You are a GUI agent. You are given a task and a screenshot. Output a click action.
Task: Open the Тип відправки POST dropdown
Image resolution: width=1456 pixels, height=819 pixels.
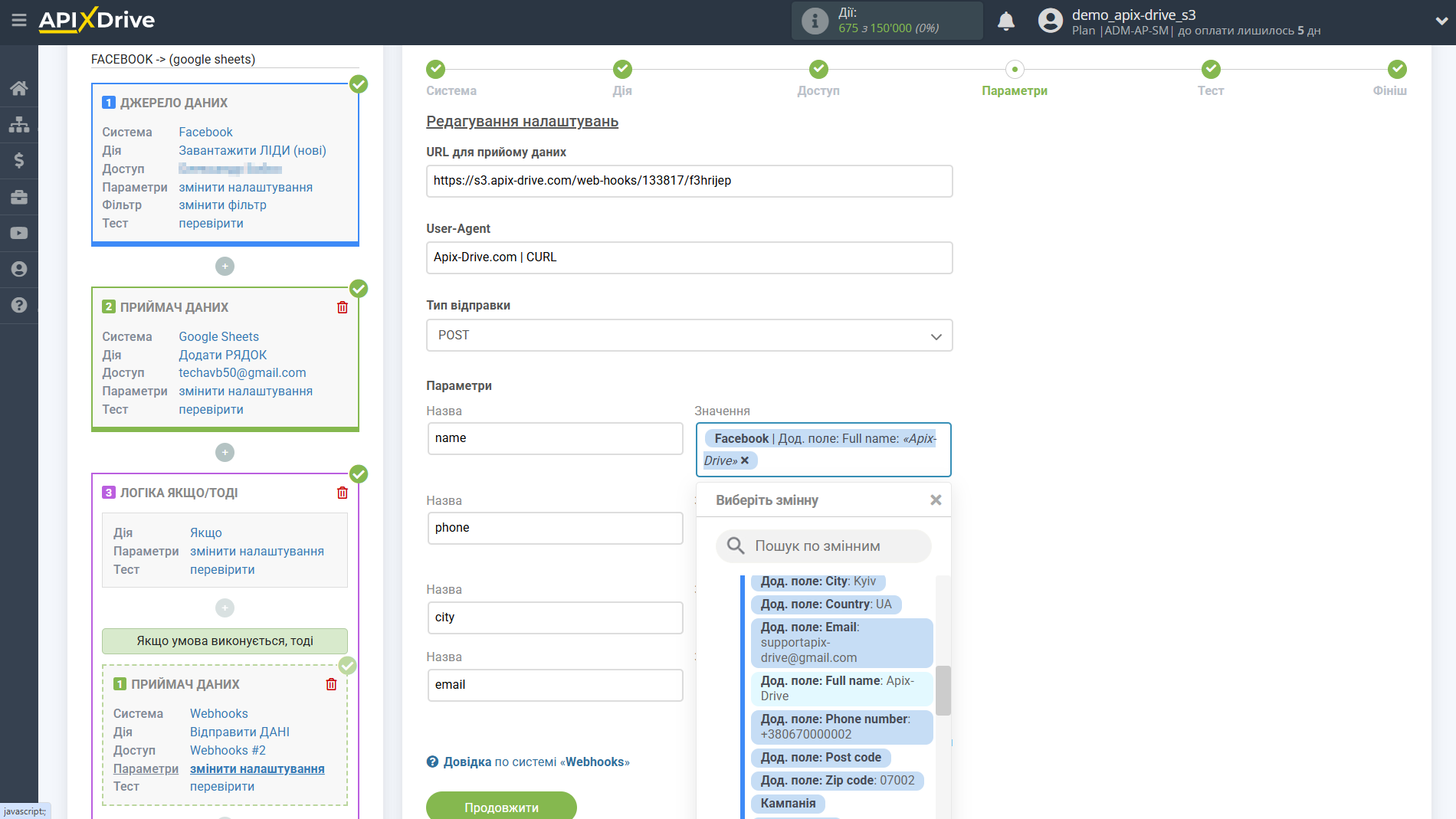[689, 336]
